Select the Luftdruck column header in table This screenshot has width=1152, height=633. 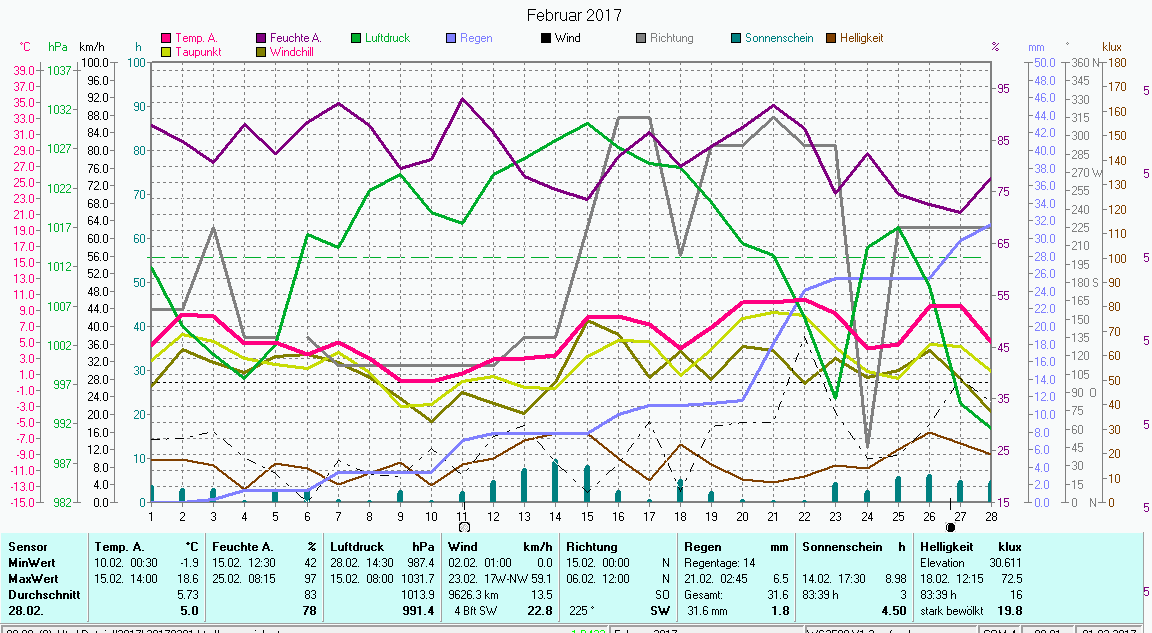pyautogui.click(x=357, y=547)
